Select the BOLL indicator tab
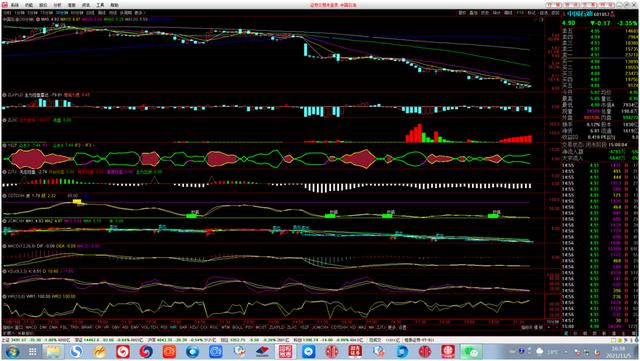The image size is (640, 361). (238, 327)
